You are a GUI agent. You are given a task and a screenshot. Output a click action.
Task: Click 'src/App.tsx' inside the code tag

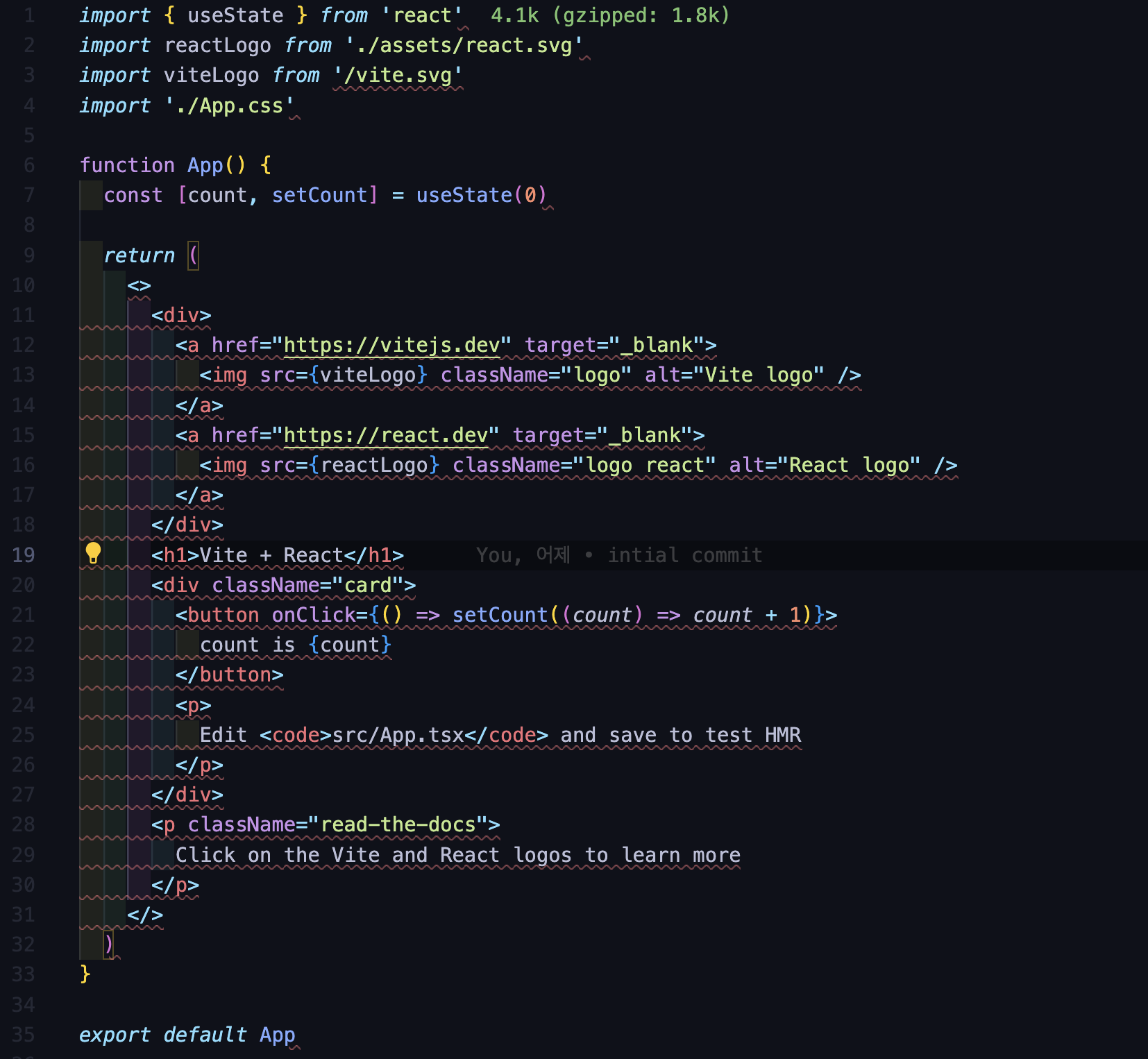coord(398,735)
